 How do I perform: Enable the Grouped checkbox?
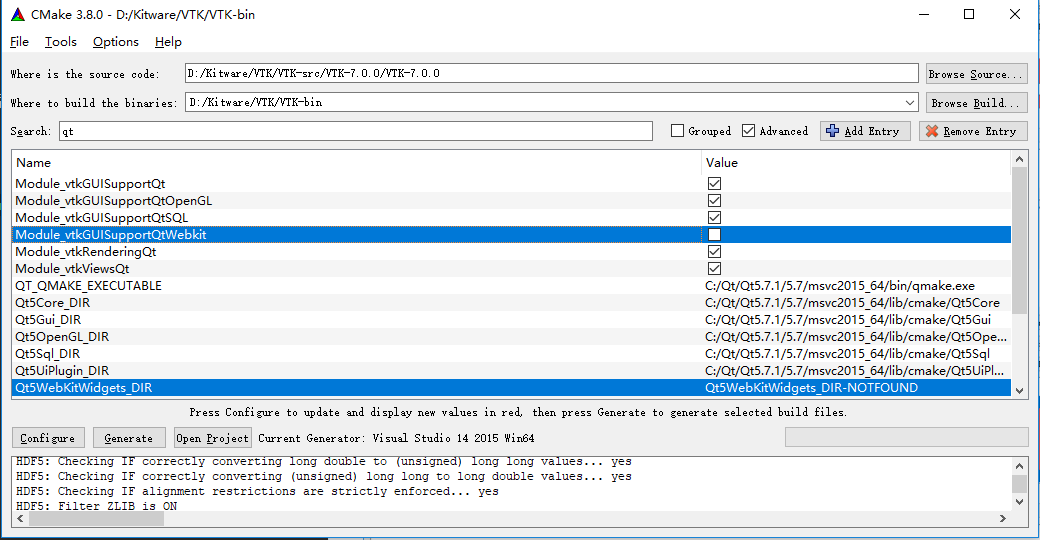pyautogui.click(x=677, y=131)
